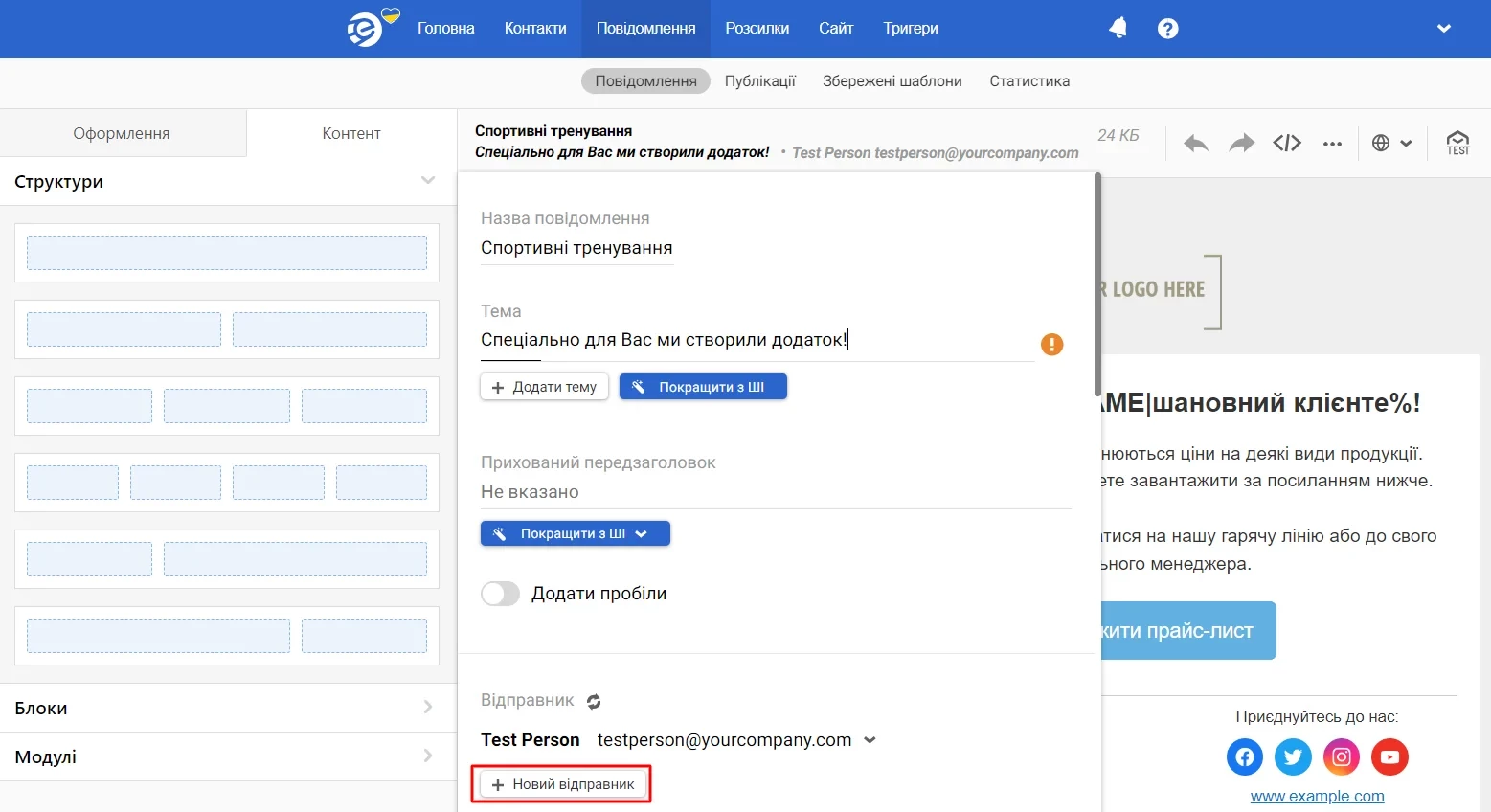The image size is (1491, 812).
Task: Open preheader Покращити з ШІ dropdown
Action: (x=575, y=533)
